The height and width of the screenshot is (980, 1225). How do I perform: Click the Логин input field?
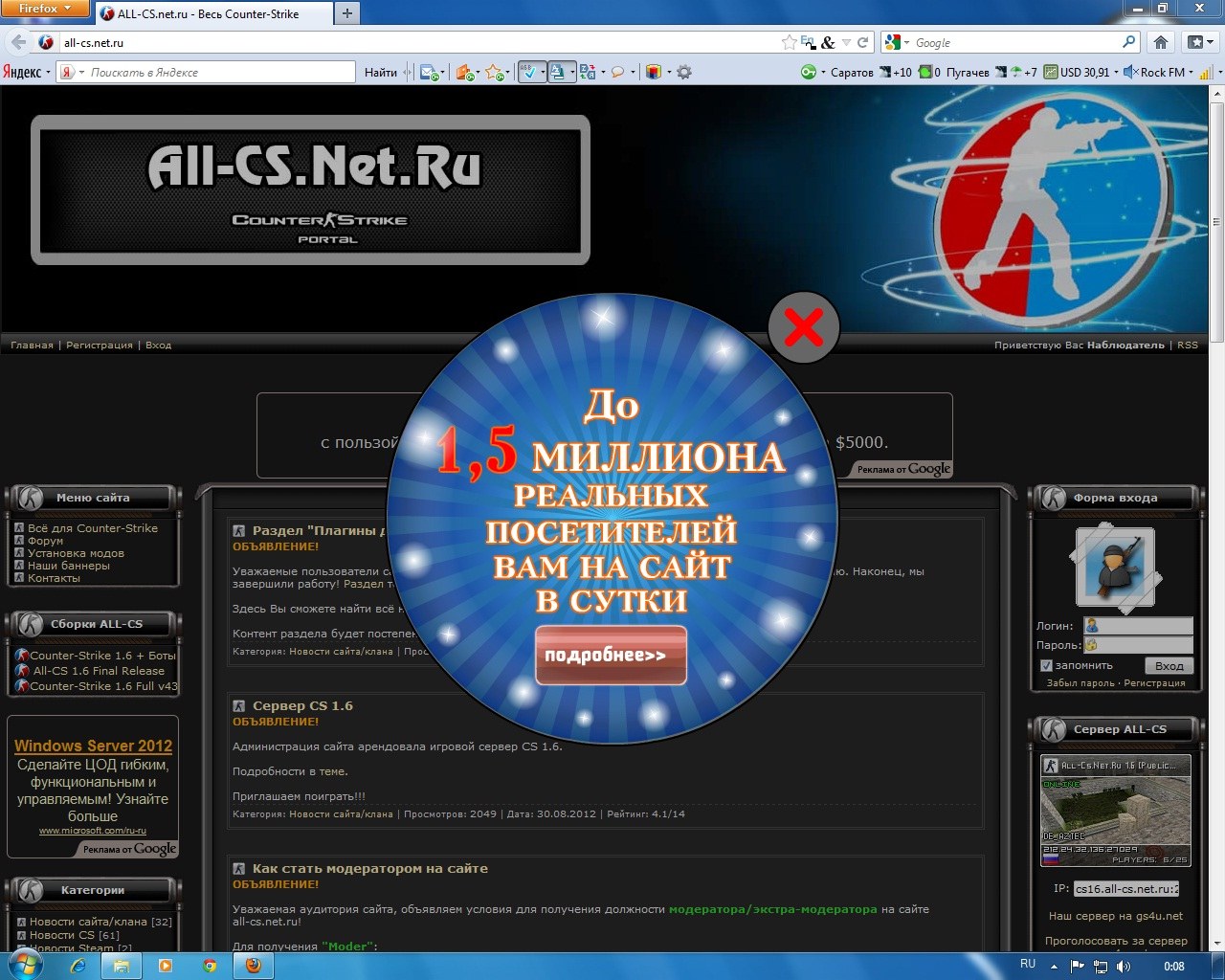click(x=1138, y=626)
